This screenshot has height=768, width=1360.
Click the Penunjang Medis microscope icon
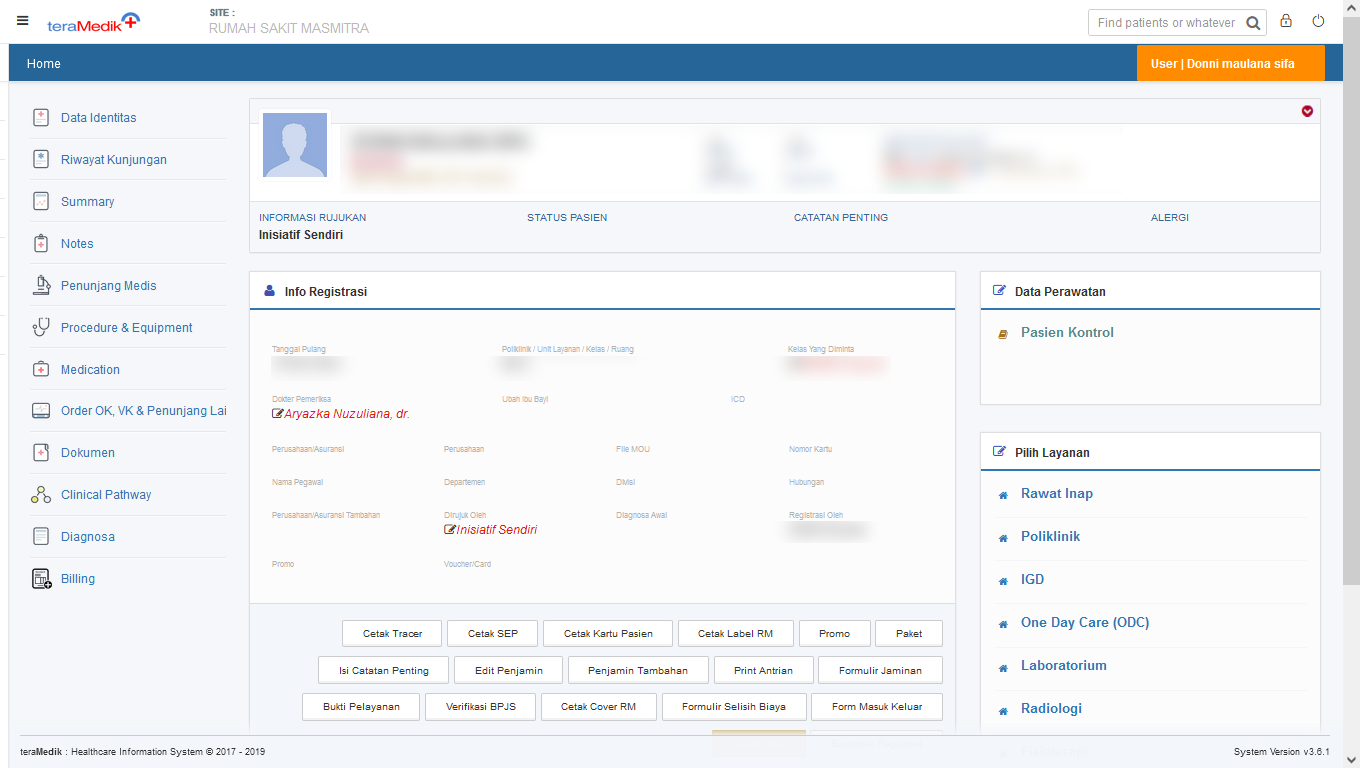click(x=41, y=285)
